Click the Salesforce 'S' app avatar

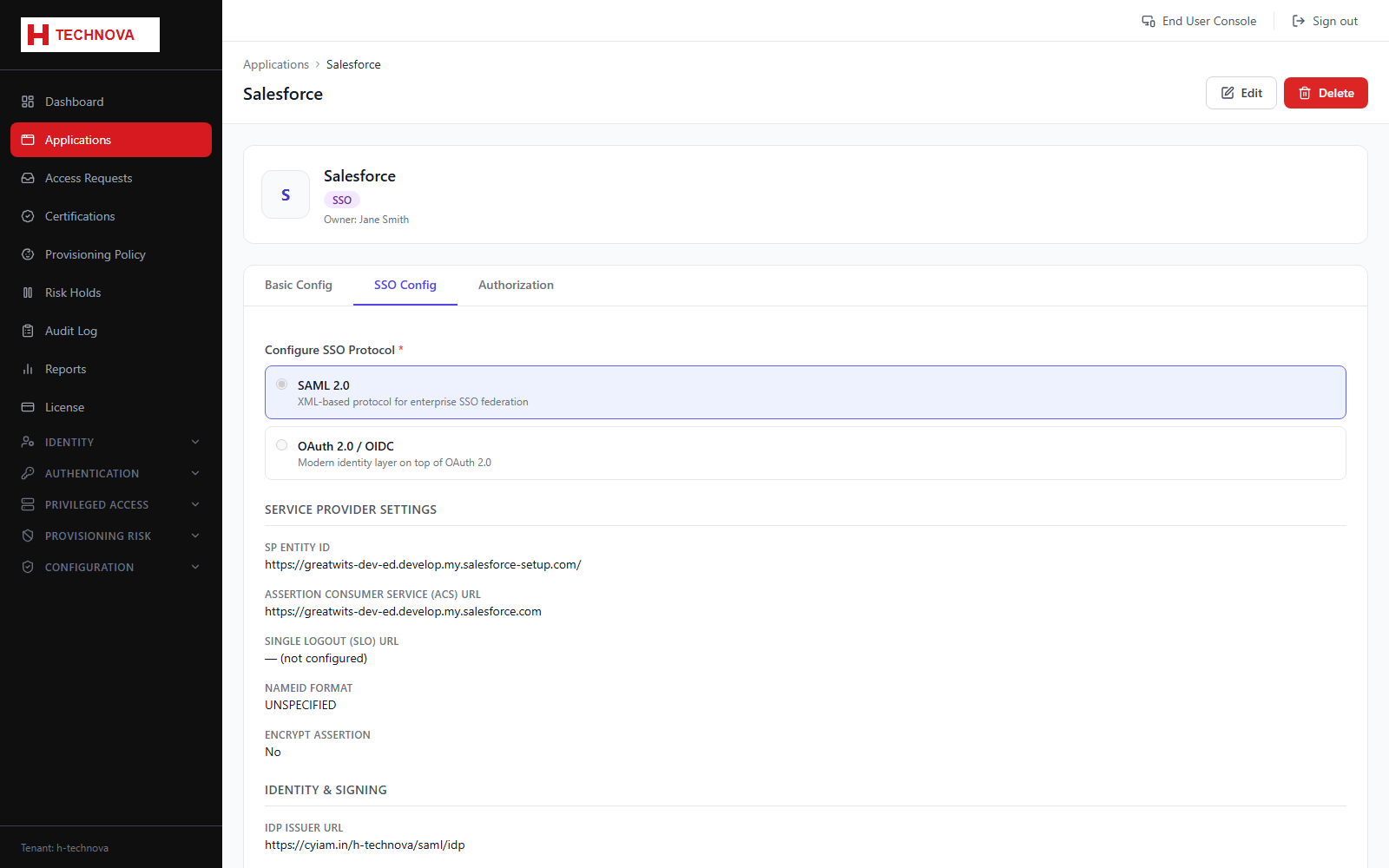pos(286,194)
